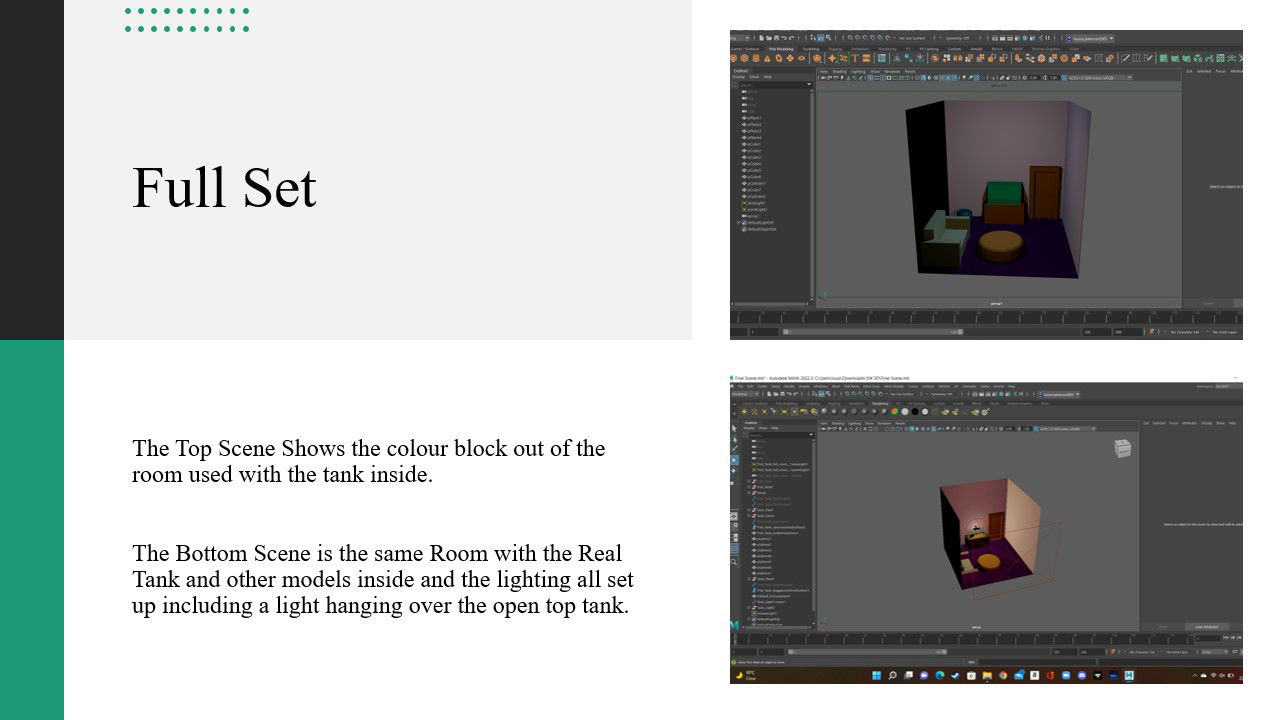
Task: Click the Maya icon in the taskbar
Action: click(x=1129, y=676)
